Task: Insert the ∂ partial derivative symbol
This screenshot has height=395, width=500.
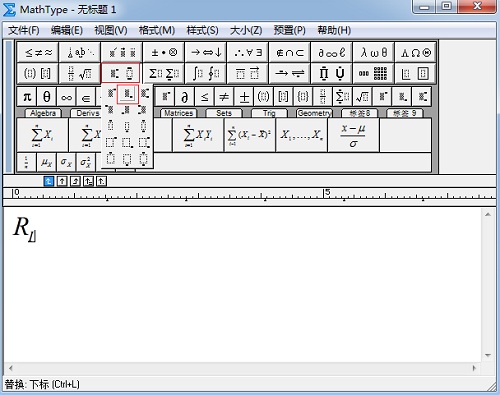Action: (x=185, y=97)
